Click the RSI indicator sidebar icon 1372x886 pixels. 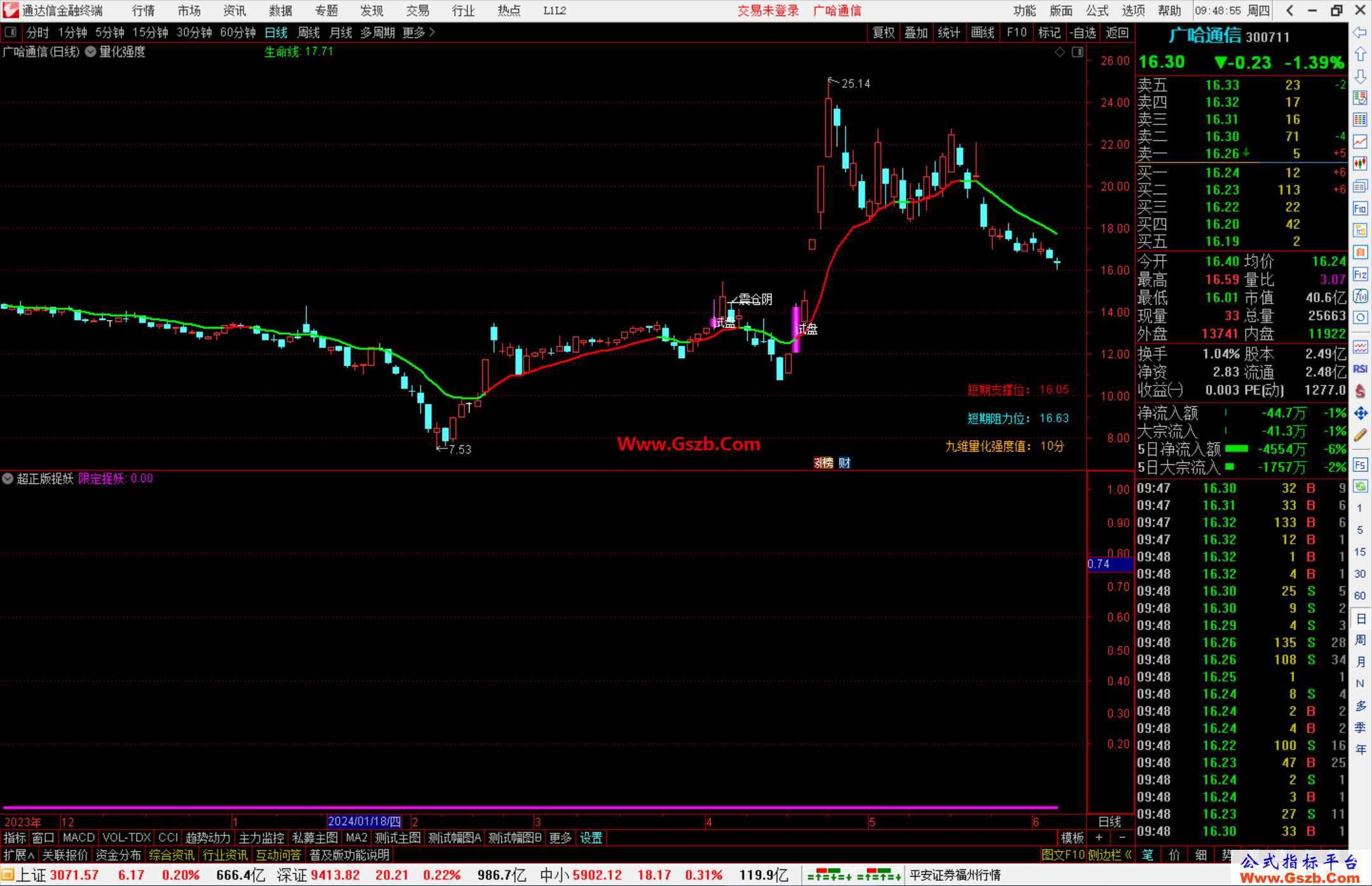coord(1360,369)
